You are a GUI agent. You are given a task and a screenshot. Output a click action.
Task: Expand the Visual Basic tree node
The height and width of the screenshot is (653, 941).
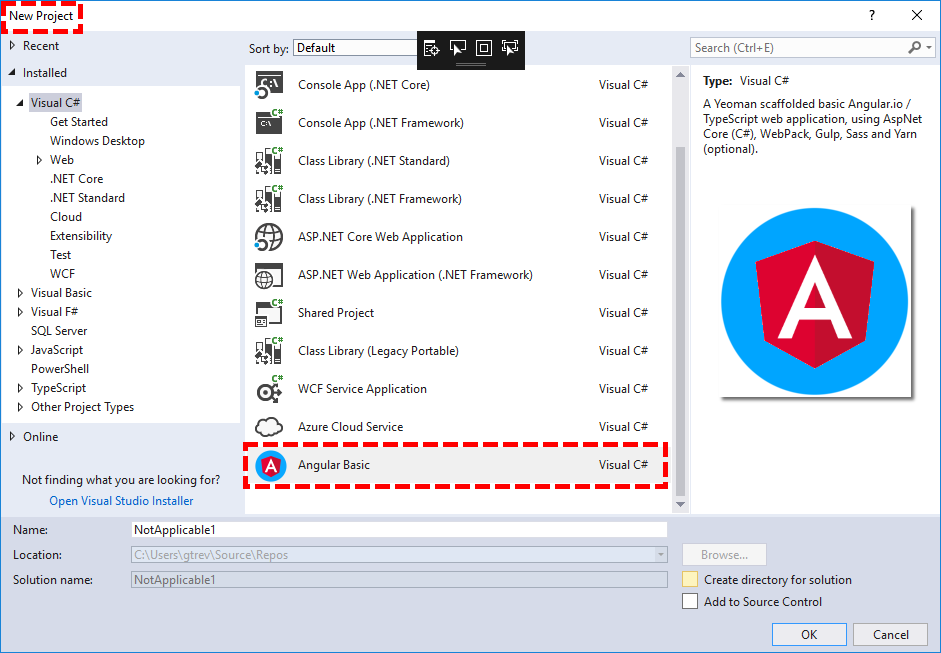tap(19, 292)
